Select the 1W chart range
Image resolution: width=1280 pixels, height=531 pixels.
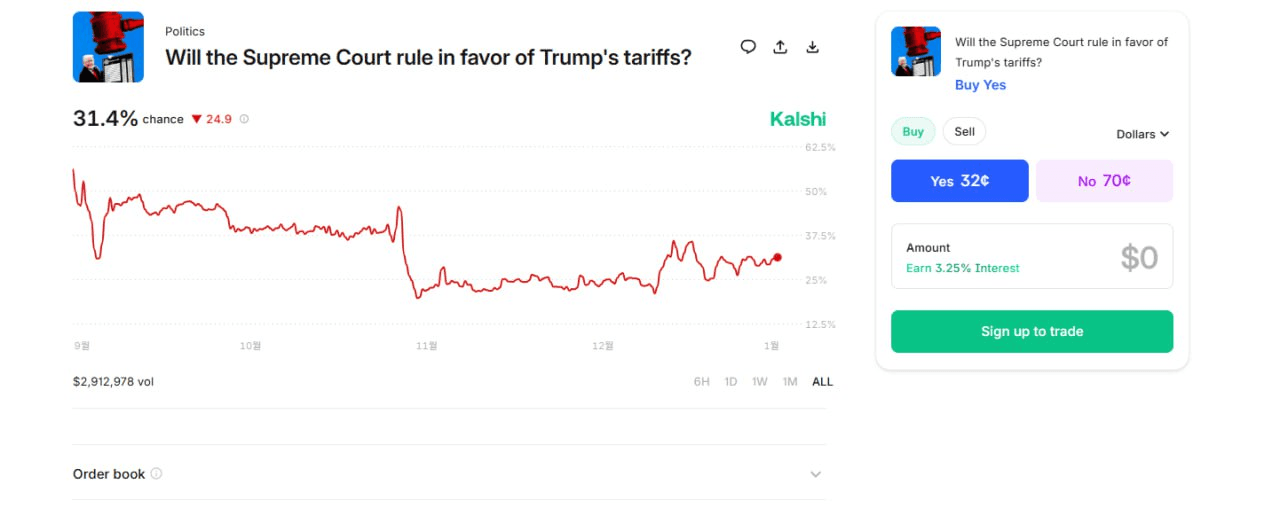pos(760,382)
